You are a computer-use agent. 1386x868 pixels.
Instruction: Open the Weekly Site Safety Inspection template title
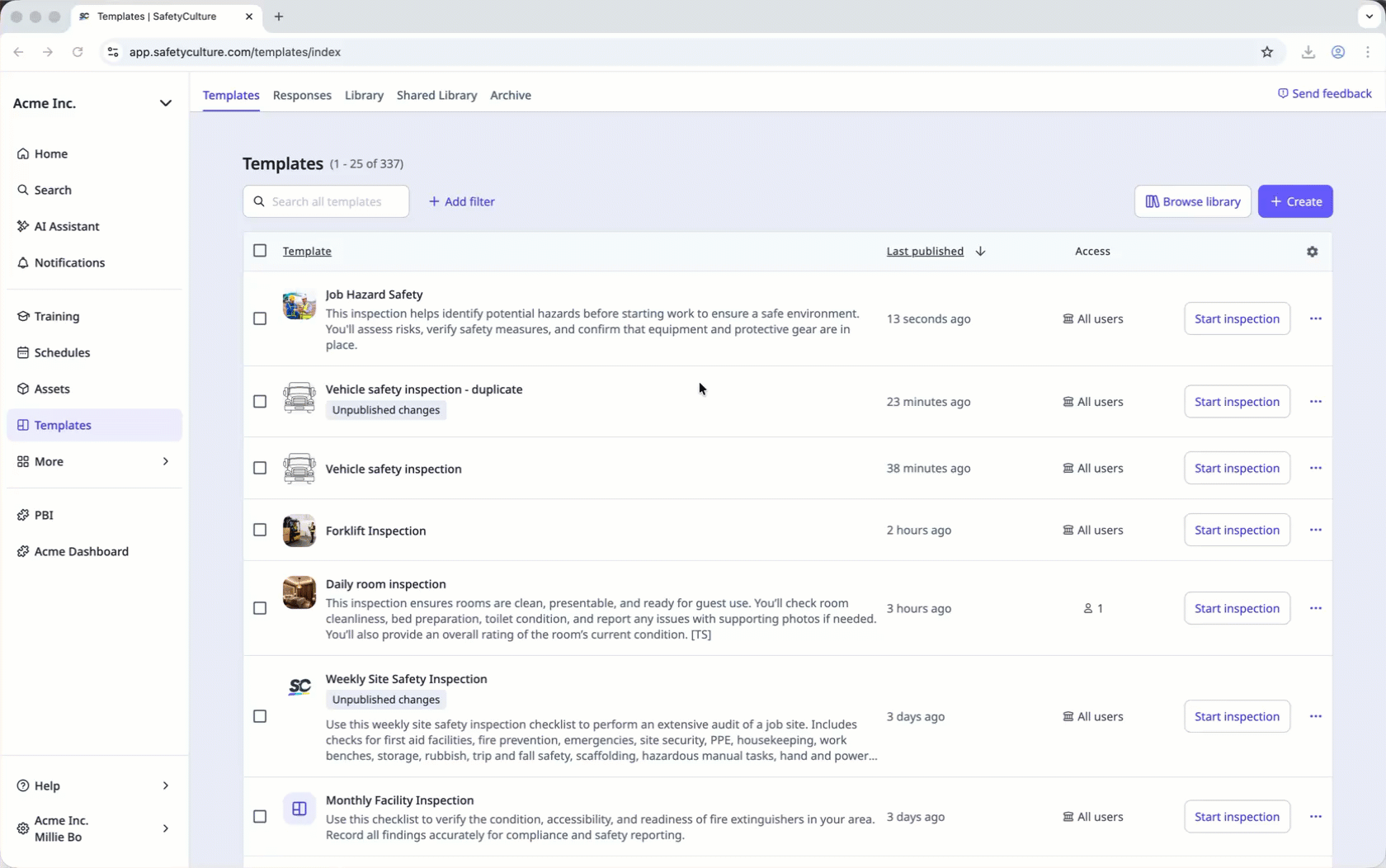(406, 679)
